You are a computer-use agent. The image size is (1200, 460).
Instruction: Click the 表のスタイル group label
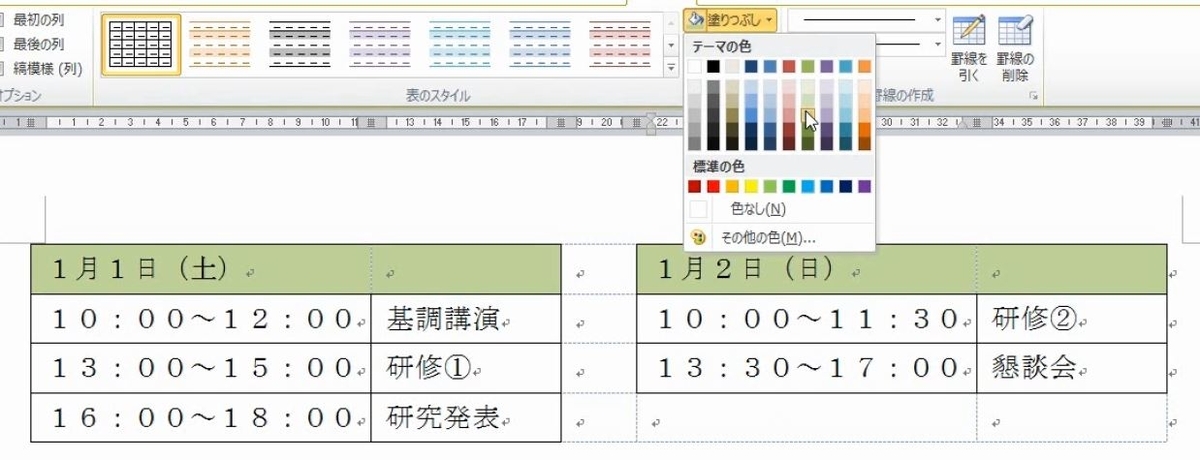pos(437,96)
